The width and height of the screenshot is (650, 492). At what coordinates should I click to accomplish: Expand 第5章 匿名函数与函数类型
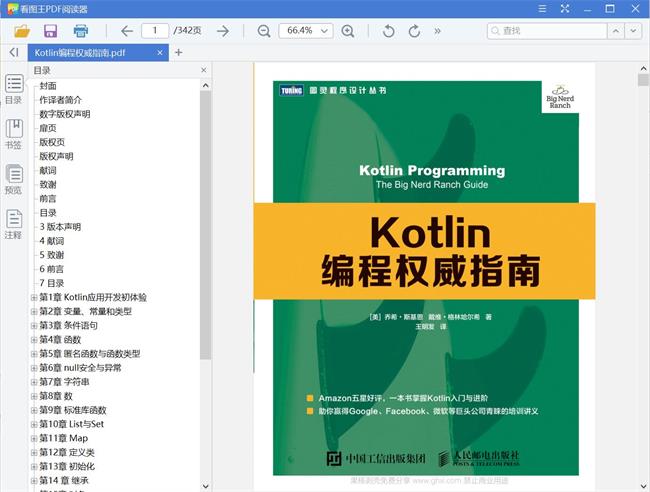[x=34, y=354]
